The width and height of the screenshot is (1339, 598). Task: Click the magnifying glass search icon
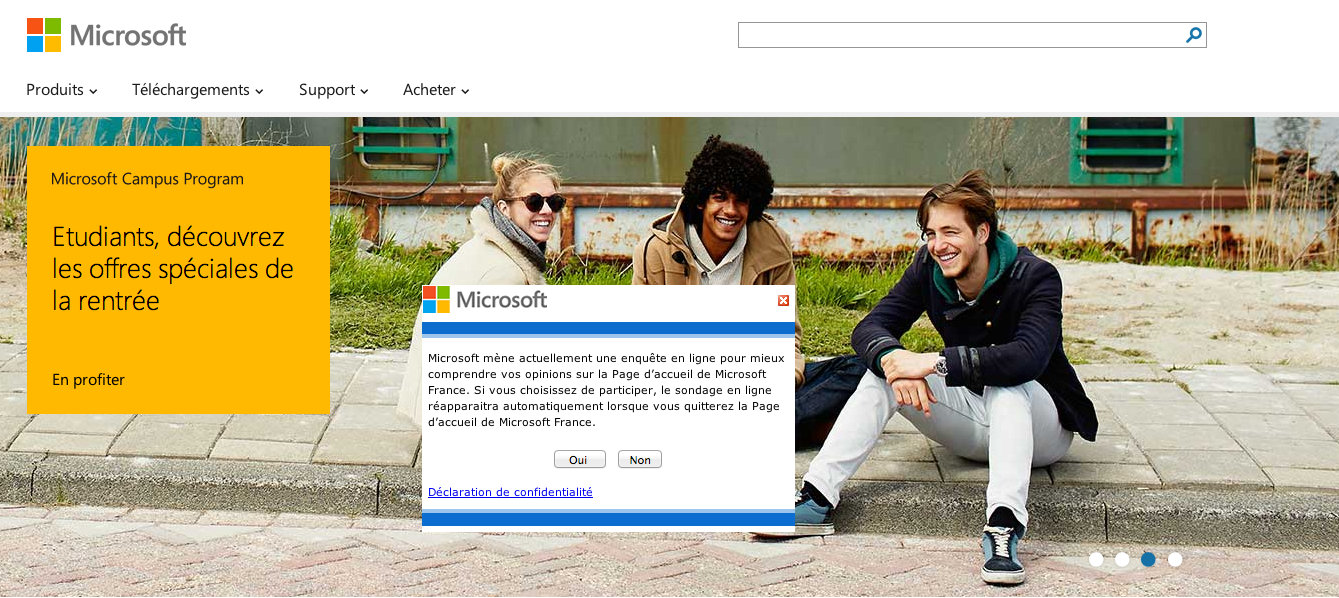pos(1193,35)
